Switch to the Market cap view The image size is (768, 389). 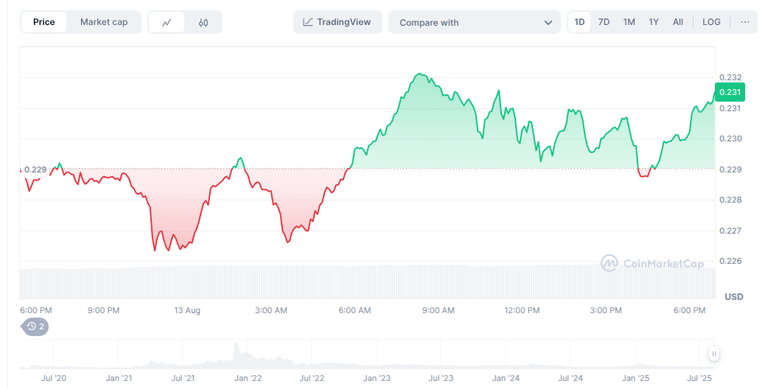(104, 22)
